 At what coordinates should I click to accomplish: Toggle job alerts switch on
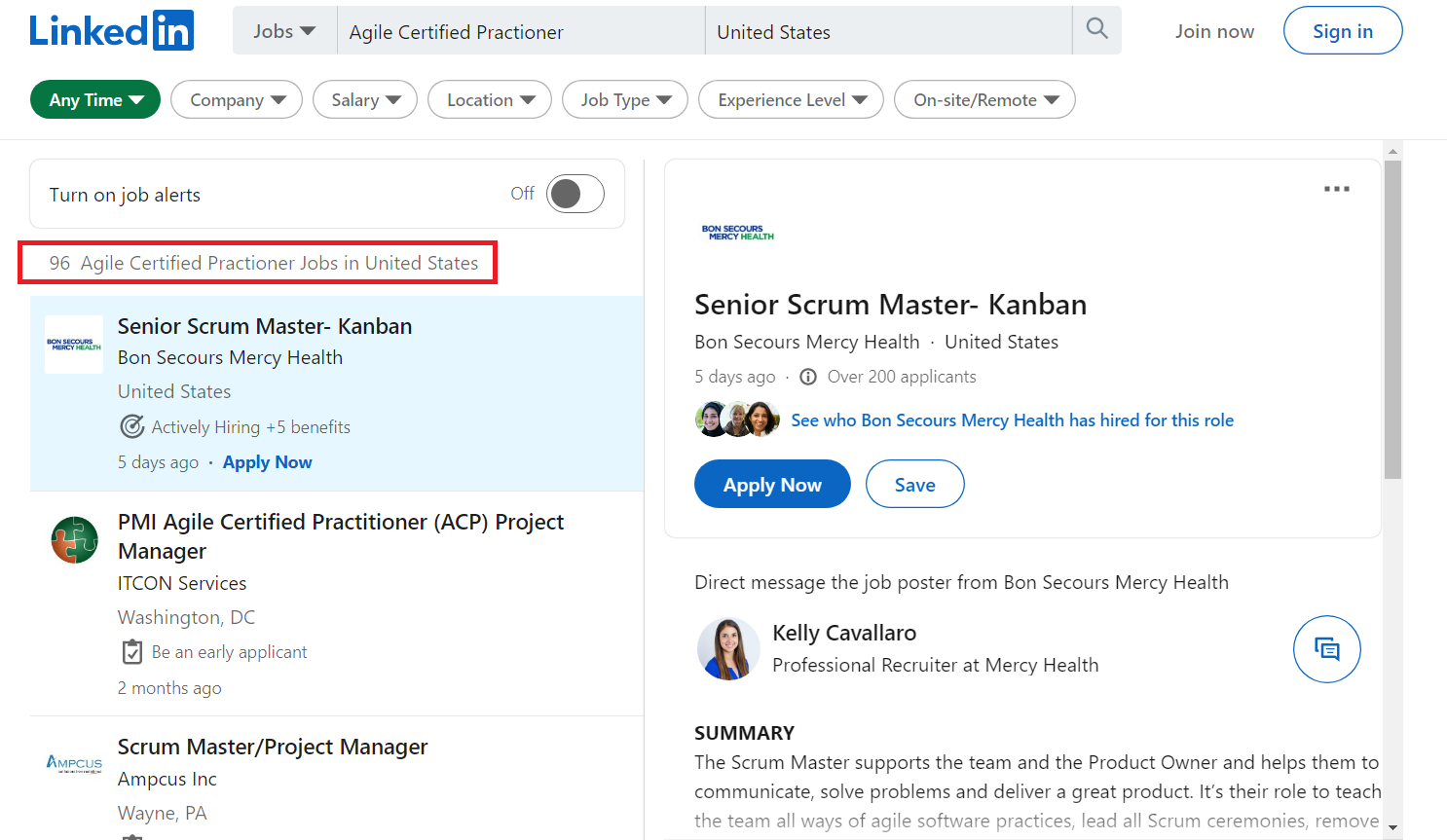575,194
